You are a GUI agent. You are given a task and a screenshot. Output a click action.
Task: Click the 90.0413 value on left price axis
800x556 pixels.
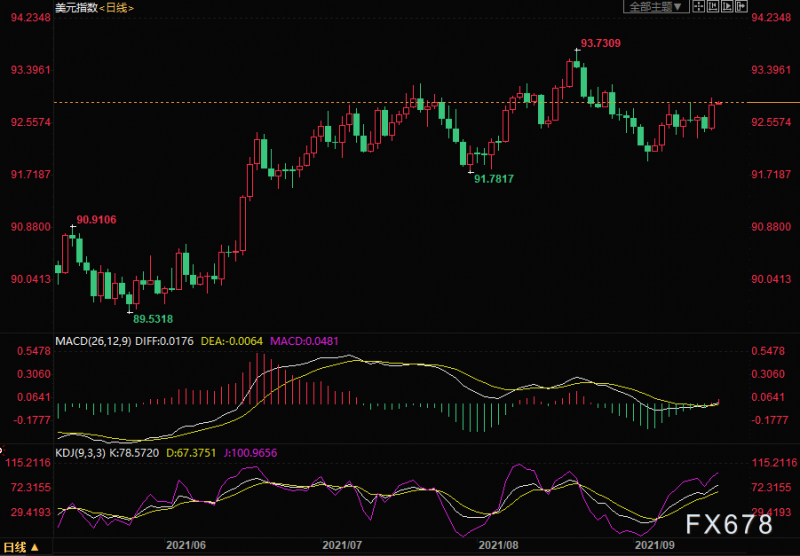[x=31, y=280]
